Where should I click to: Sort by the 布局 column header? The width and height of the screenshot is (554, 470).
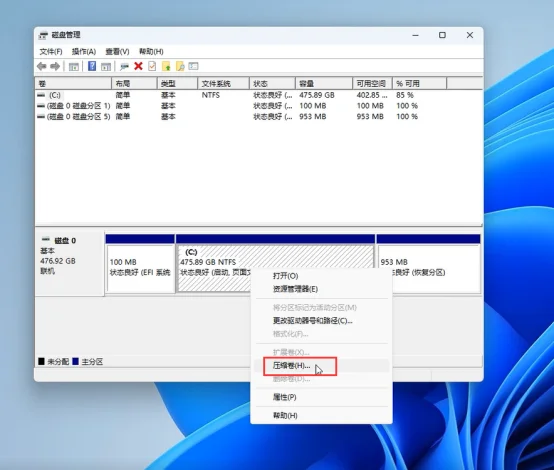134,84
